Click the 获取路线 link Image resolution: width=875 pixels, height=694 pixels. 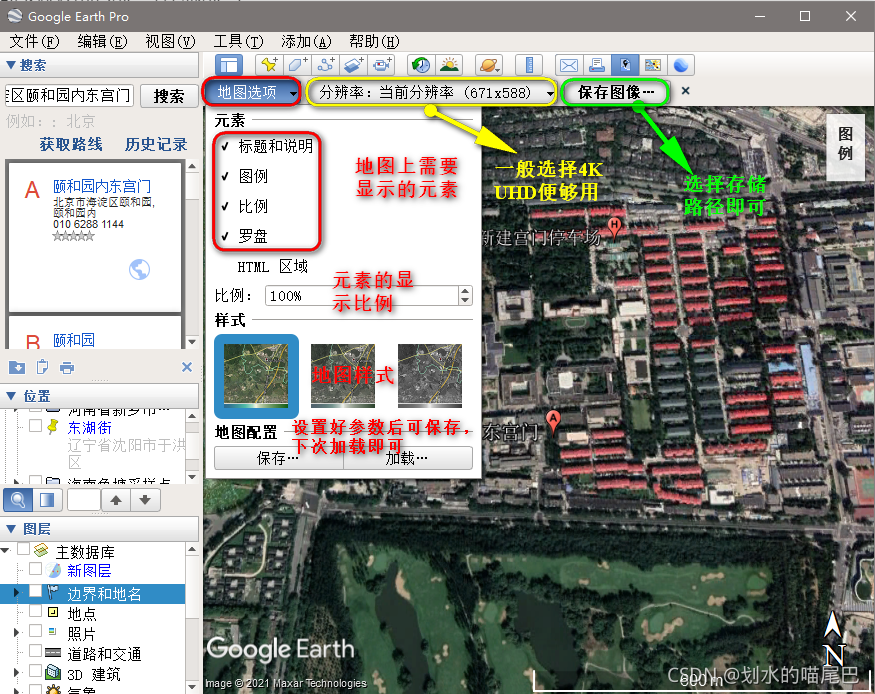[x=71, y=144]
